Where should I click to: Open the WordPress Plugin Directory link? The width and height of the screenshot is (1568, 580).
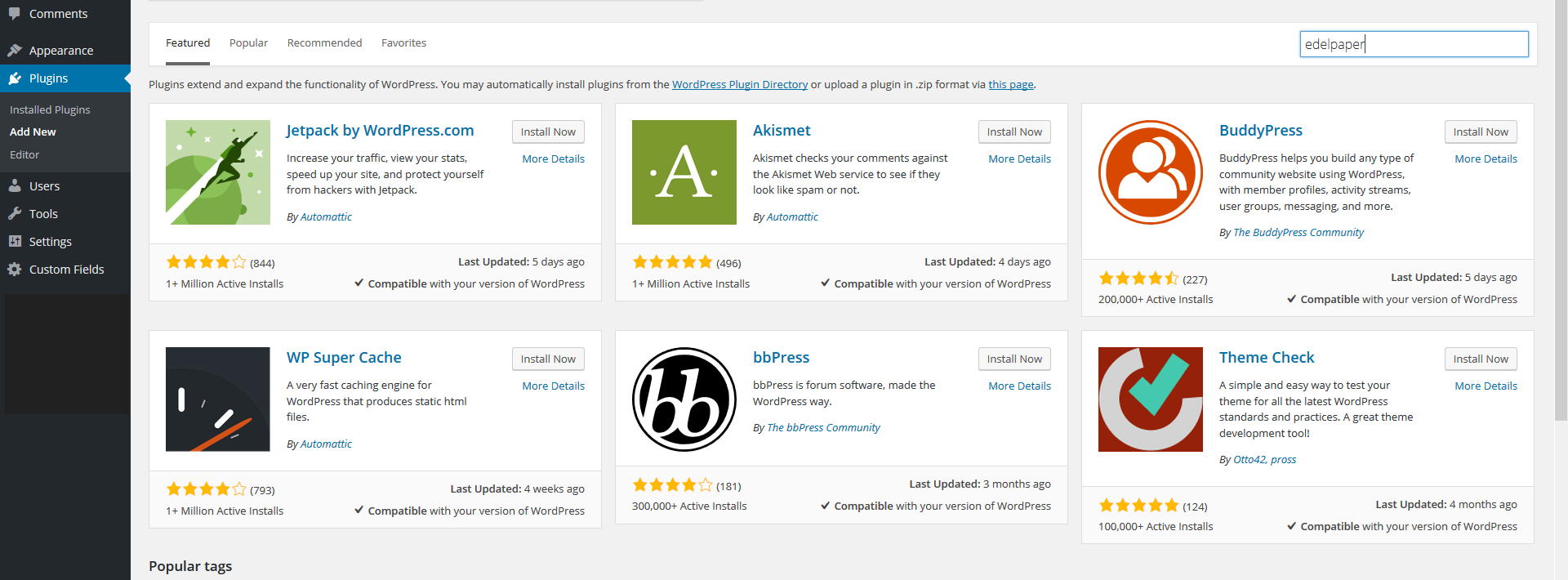(740, 84)
